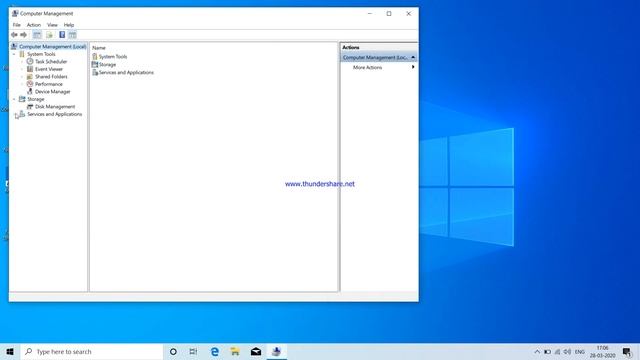This screenshot has width=640, height=360.
Task: Click the ENG language indicator
Action: pyautogui.click(x=580, y=351)
